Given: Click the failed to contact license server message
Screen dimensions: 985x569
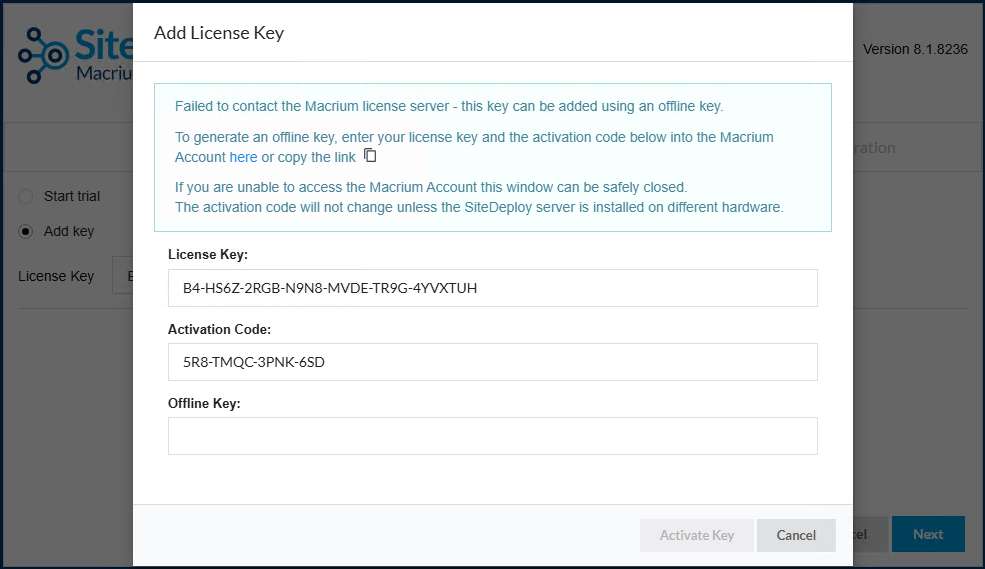Looking at the screenshot, I should pos(449,106).
